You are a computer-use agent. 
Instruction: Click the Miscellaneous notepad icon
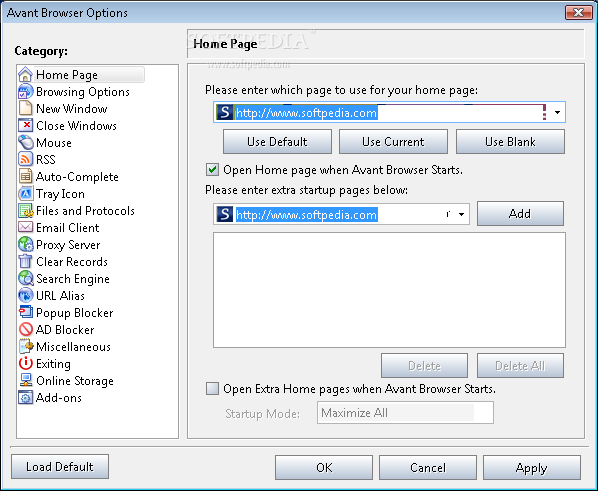tap(26, 346)
